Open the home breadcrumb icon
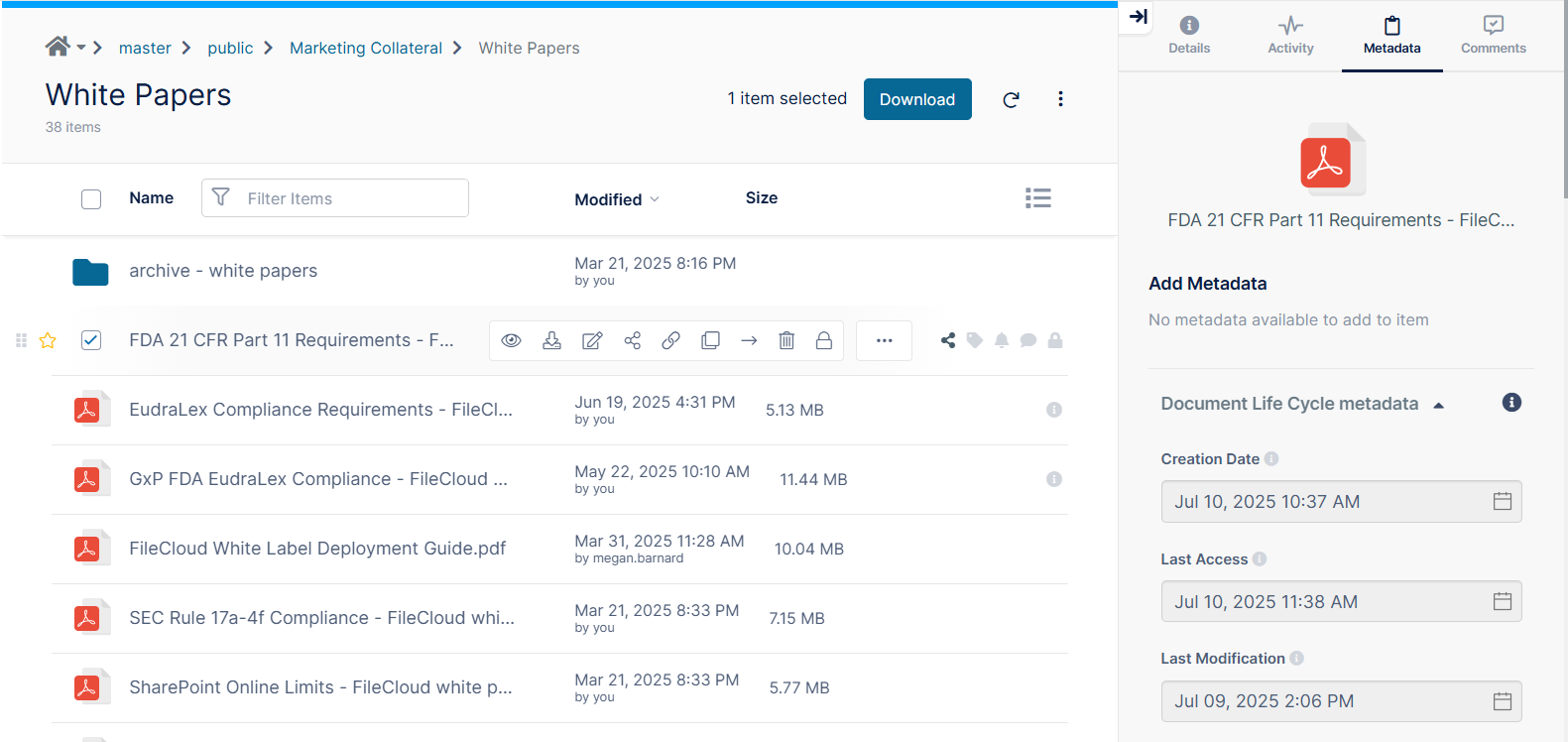The image size is (1568, 742). tap(58, 47)
